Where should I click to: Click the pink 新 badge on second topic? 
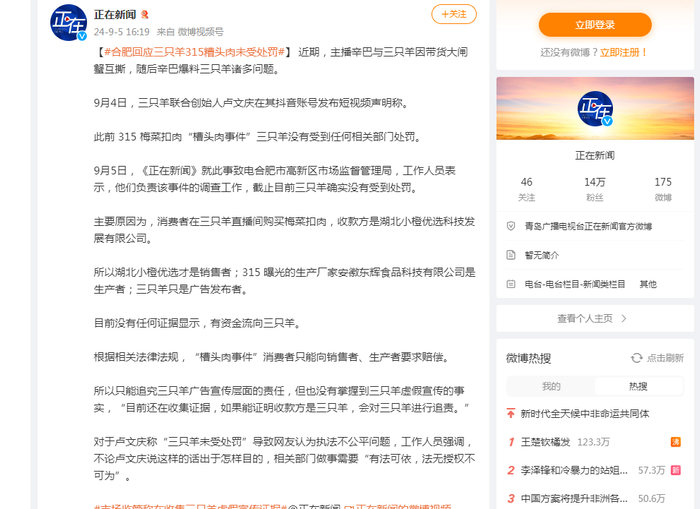(x=675, y=470)
